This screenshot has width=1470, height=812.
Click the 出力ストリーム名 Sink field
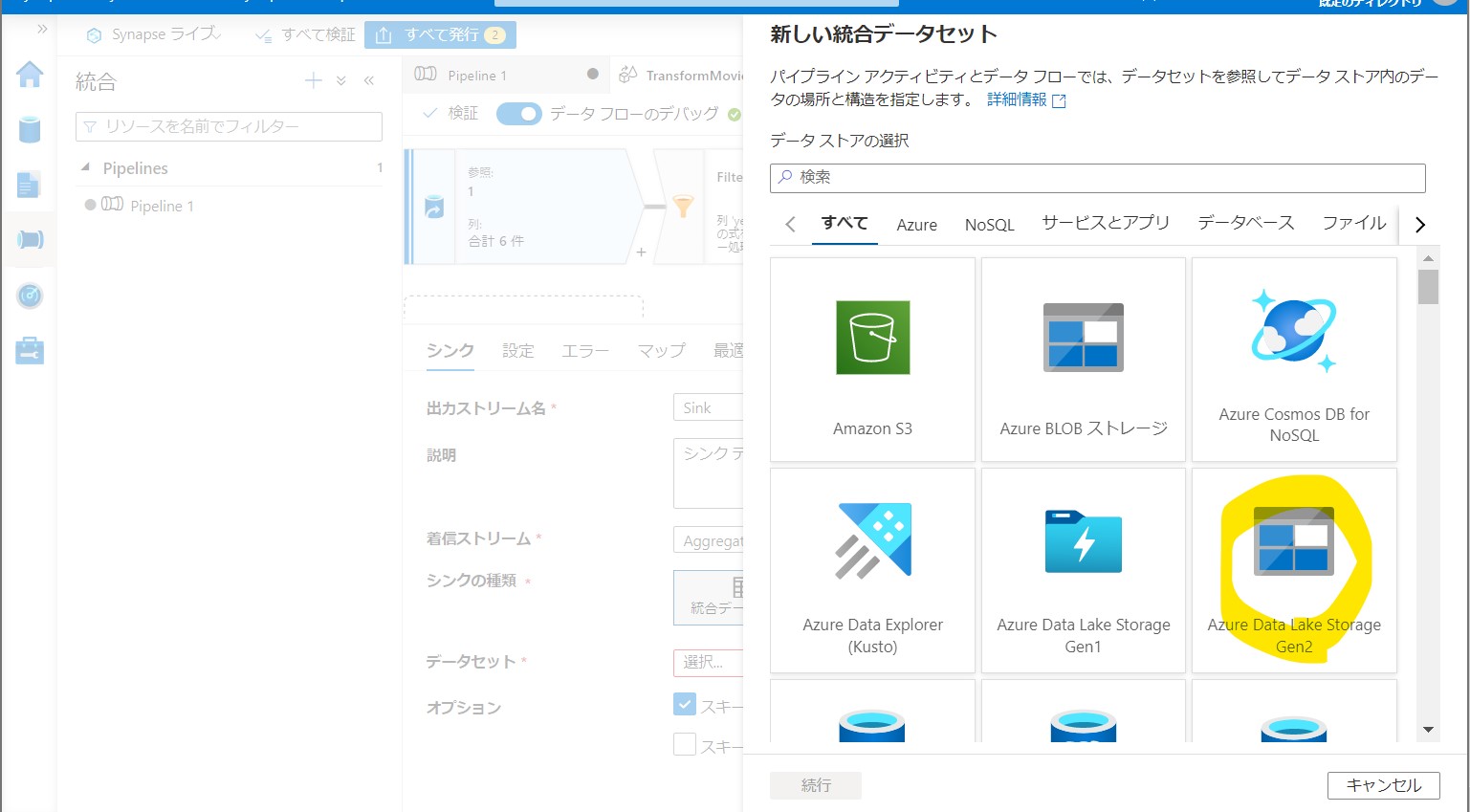tap(709, 407)
